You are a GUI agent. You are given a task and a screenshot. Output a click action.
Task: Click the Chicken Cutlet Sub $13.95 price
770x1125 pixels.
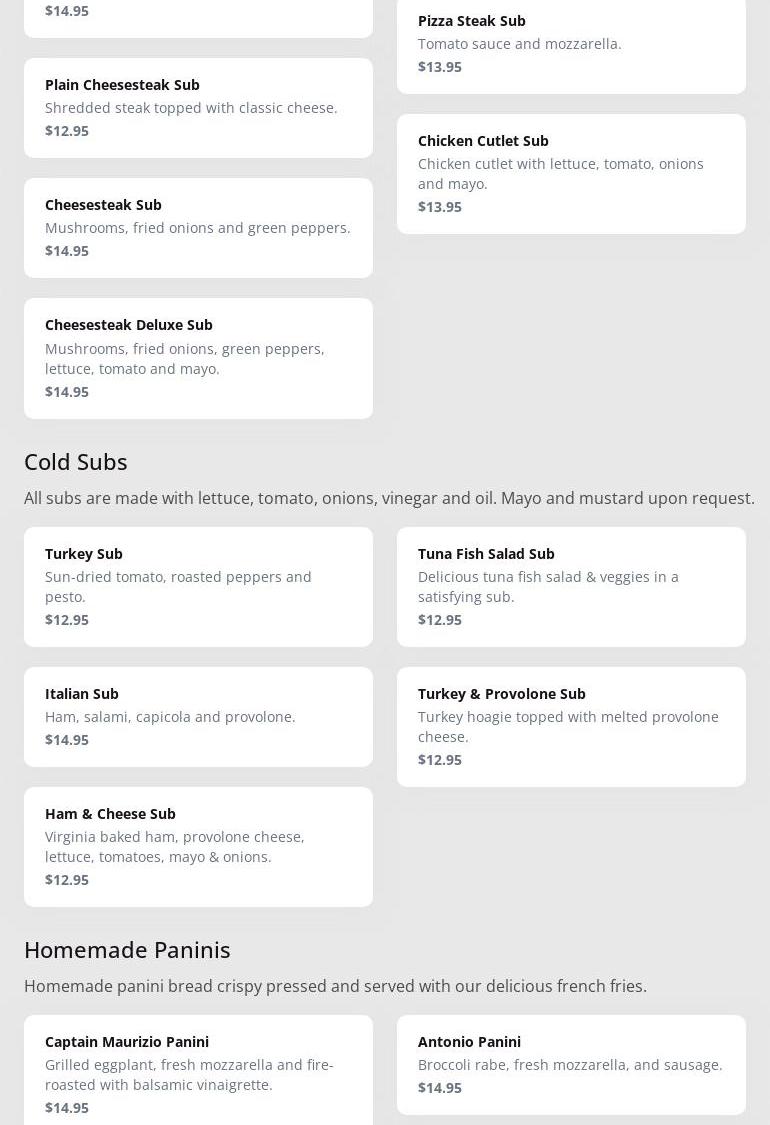[x=440, y=207]
